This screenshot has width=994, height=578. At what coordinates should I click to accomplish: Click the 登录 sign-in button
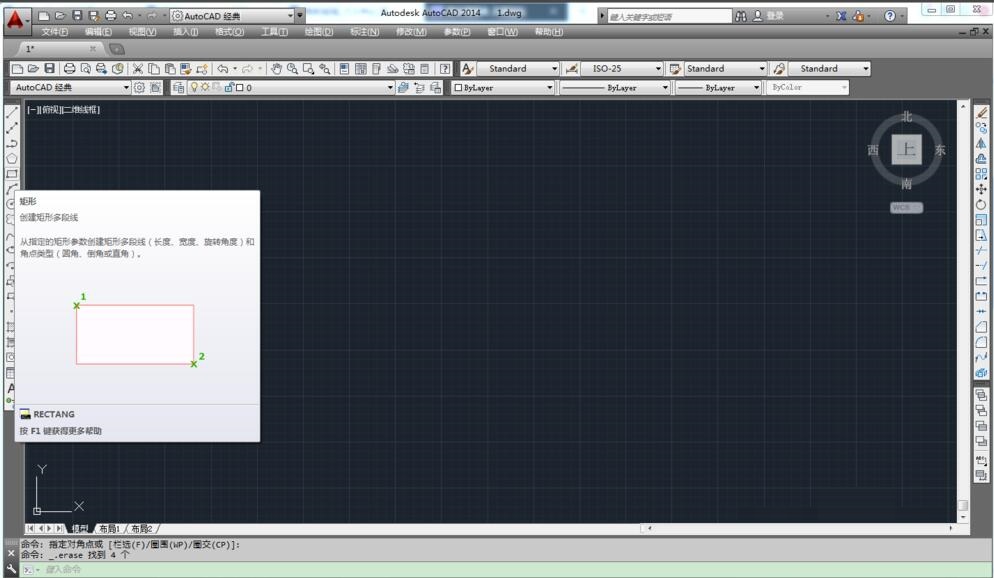coord(769,16)
